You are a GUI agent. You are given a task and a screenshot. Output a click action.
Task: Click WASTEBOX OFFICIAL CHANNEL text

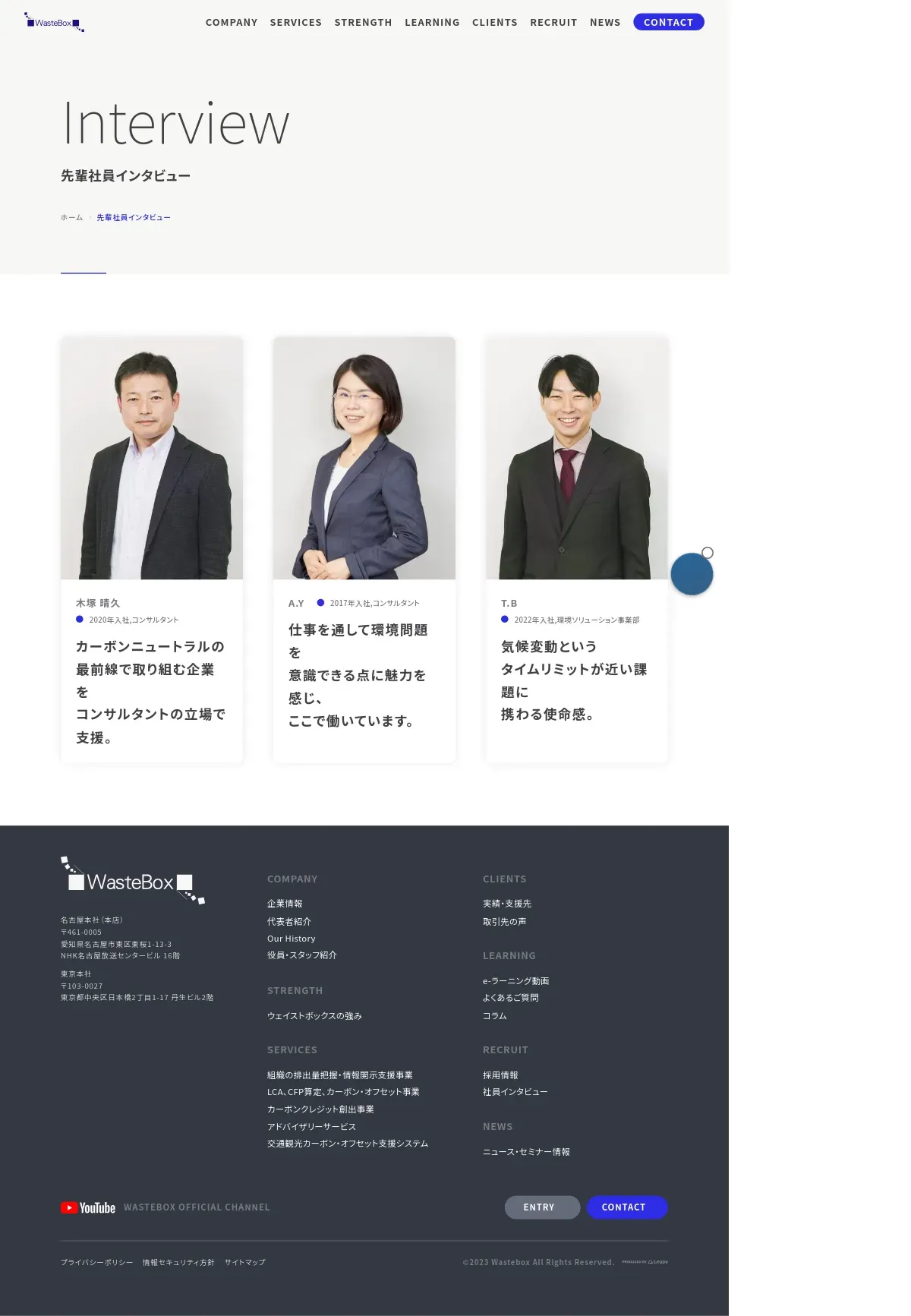click(197, 1207)
